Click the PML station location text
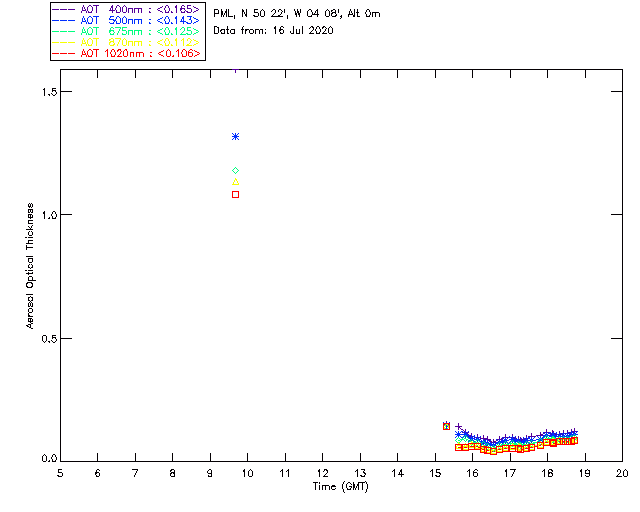640x512 pixels. pos(296,14)
